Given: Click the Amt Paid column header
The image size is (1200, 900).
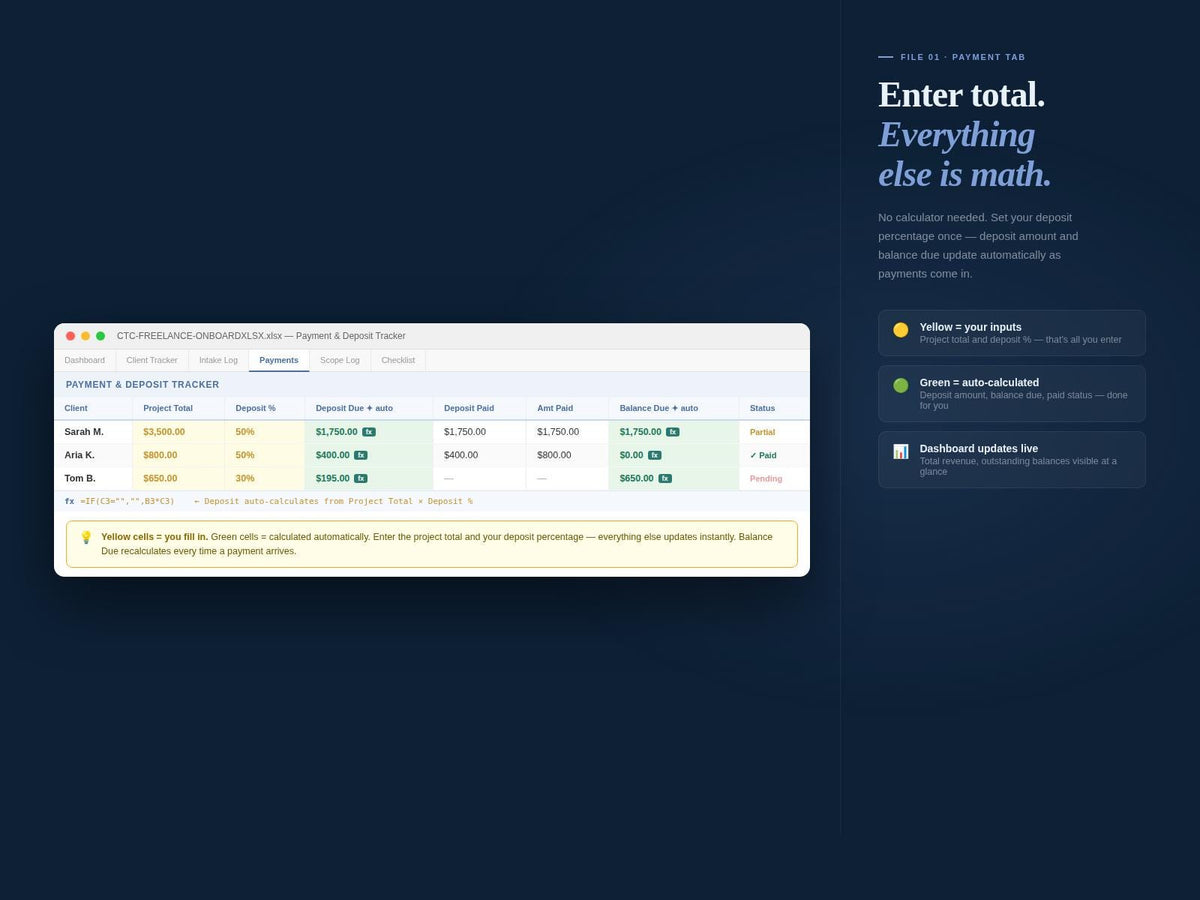Looking at the screenshot, I should click(567, 408).
